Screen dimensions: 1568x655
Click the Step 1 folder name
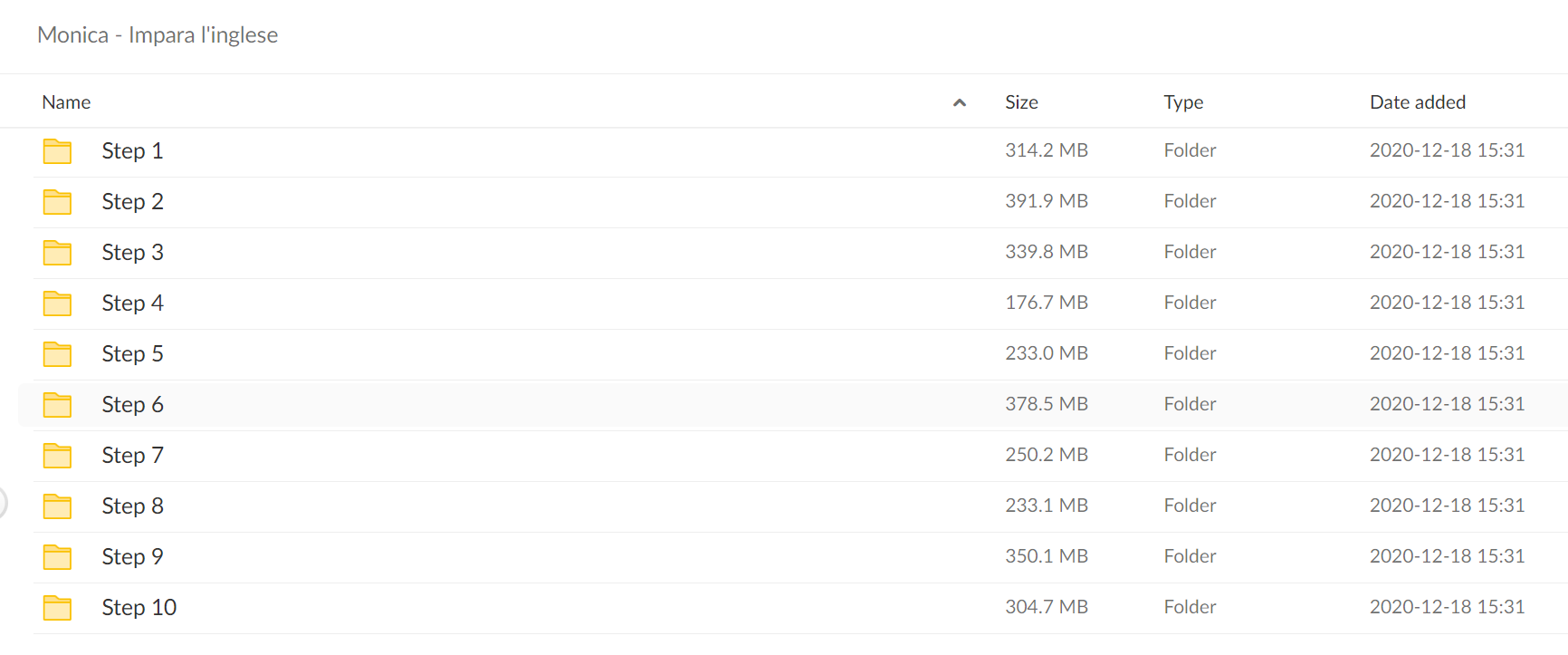[x=132, y=150]
